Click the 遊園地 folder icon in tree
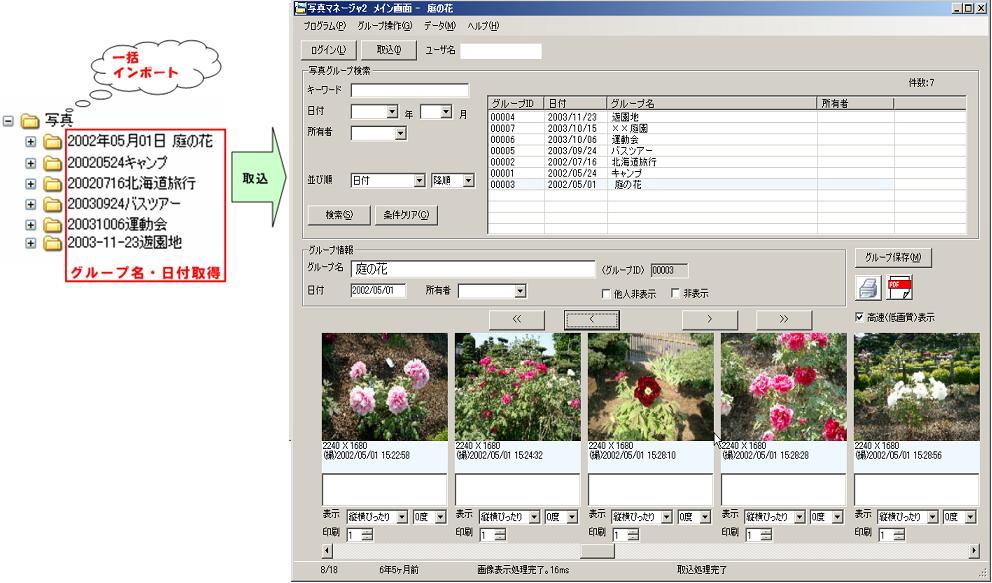The width and height of the screenshot is (992, 583). click(53, 243)
